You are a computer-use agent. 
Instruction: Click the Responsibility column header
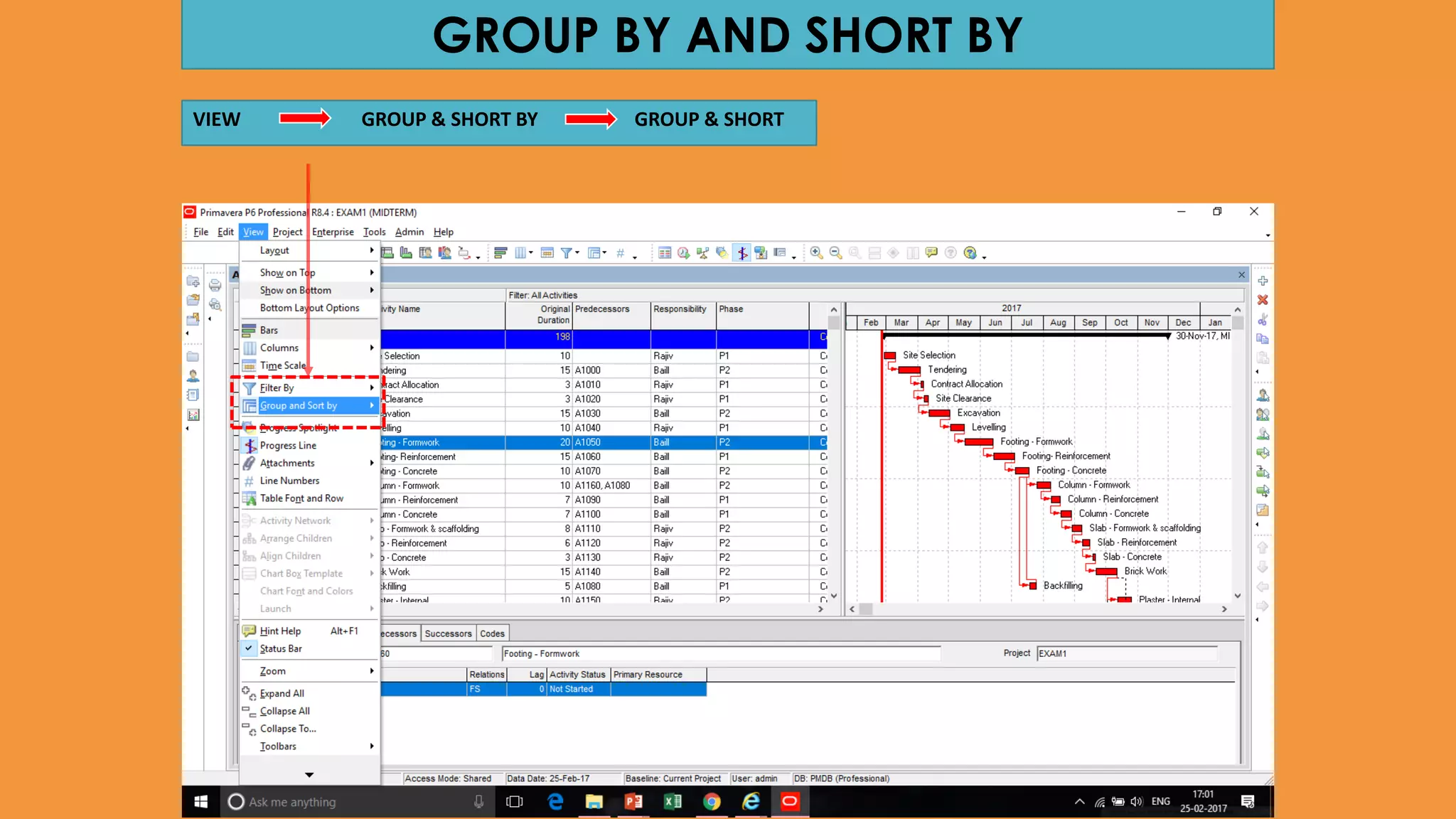click(x=680, y=309)
